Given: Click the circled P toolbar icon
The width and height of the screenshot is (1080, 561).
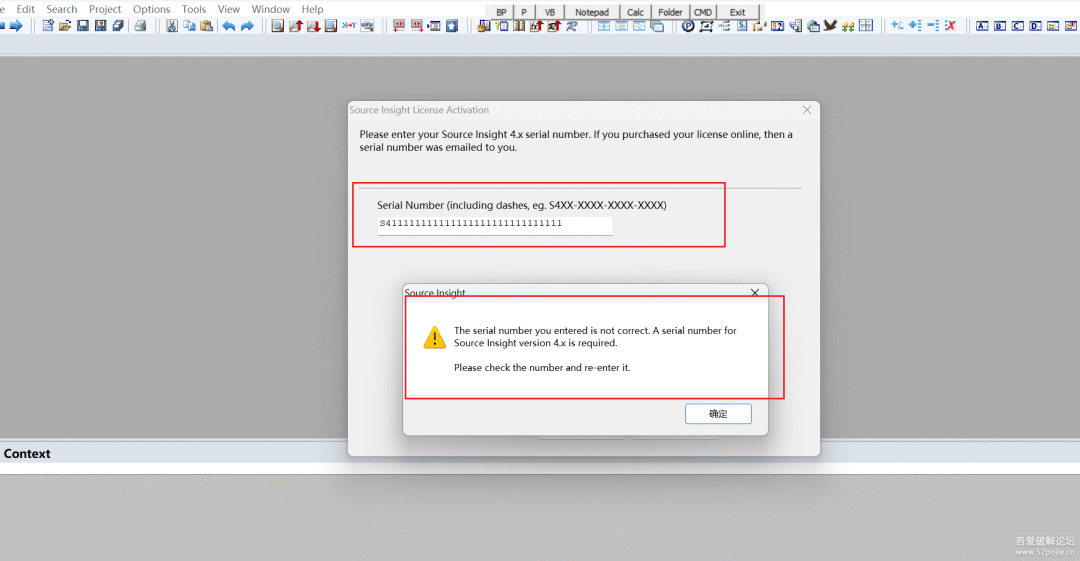Looking at the screenshot, I should (x=688, y=26).
